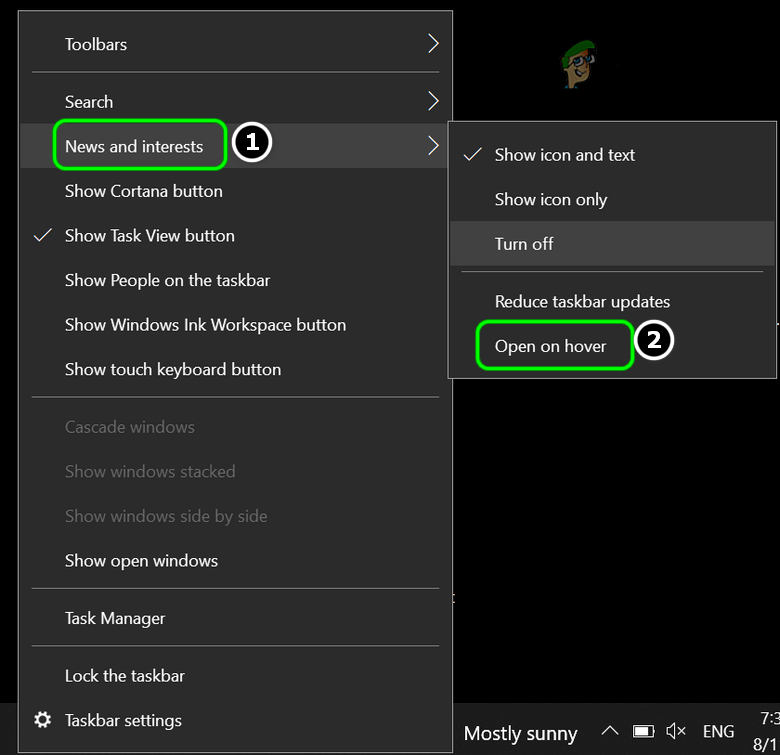Show hidden icons with tray chevron
The width and height of the screenshot is (780, 755).
pos(609,732)
